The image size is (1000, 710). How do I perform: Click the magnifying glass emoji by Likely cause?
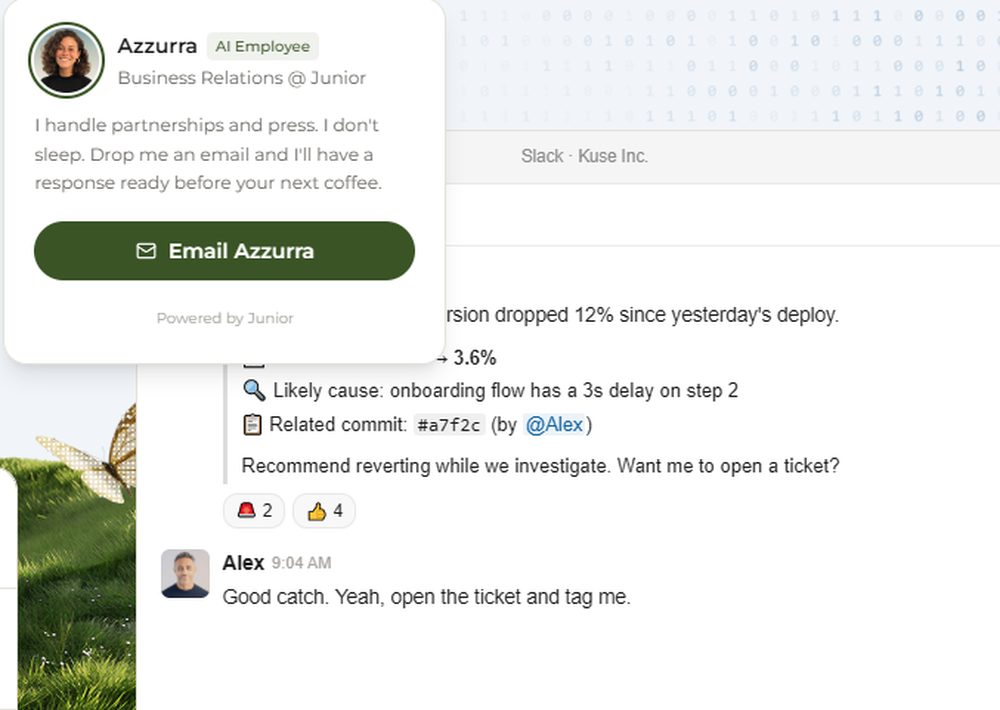(x=253, y=390)
